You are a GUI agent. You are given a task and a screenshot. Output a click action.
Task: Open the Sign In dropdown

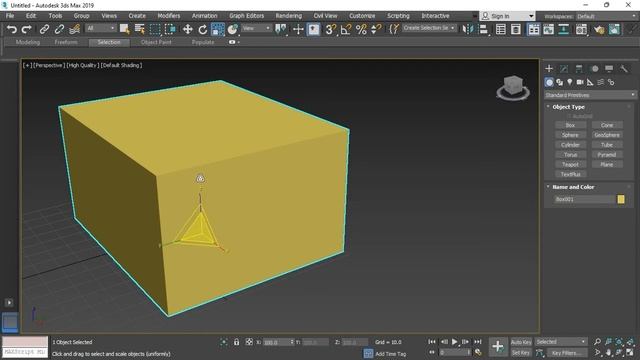tap(507, 16)
